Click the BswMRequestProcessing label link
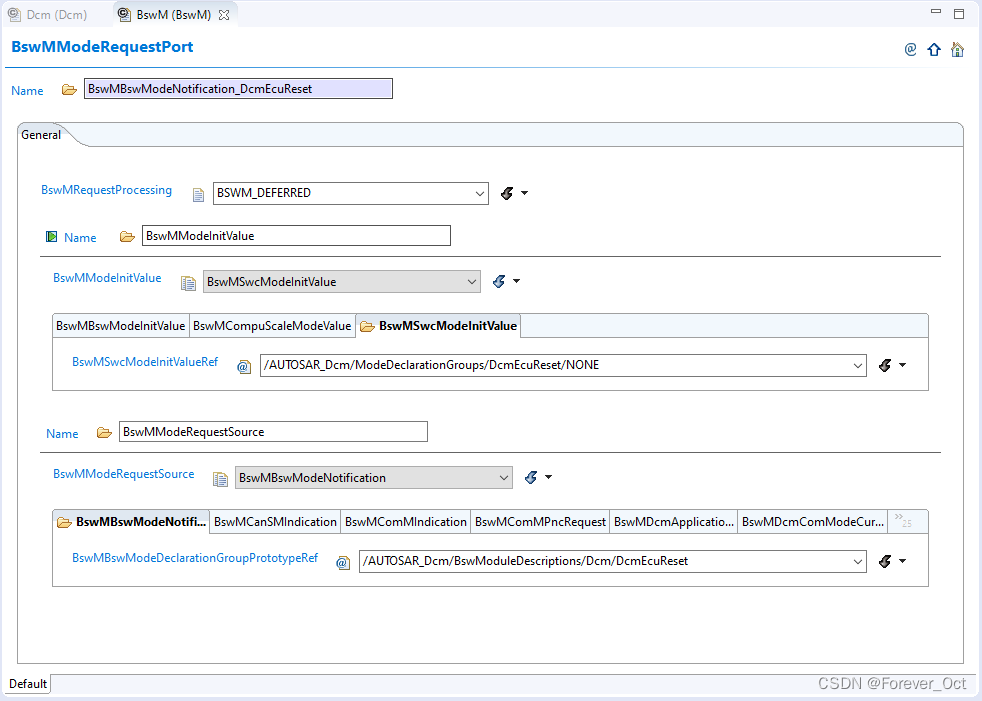This screenshot has width=982, height=701. (106, 190)
